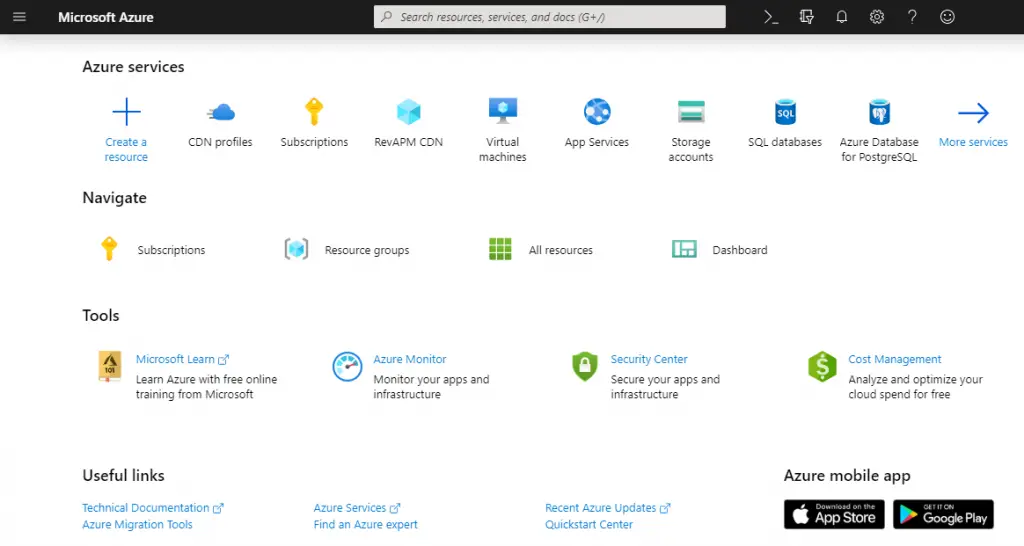Open the help question mark menu
This screenshot has width=1024, height=546.
(912, 17)
